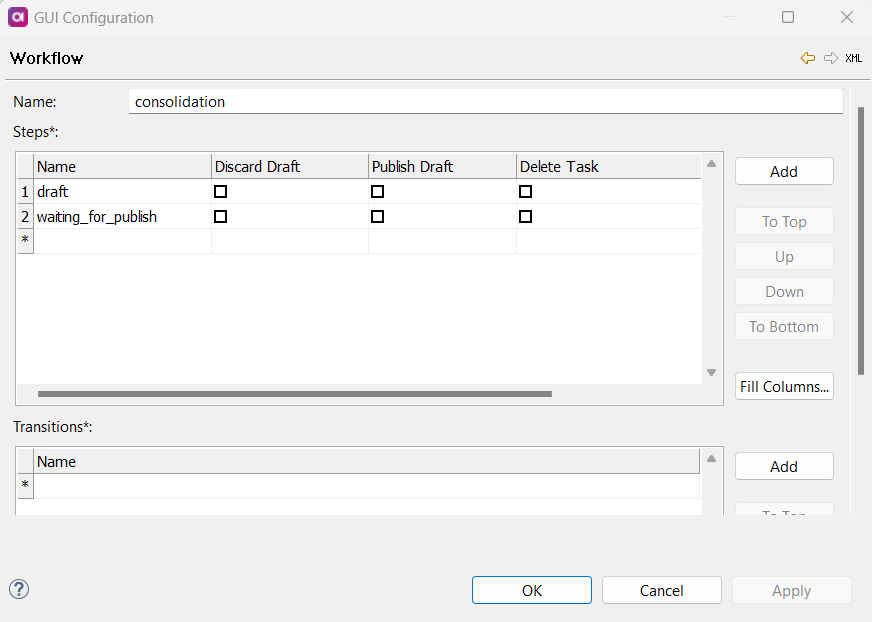The width and height of the screenshot is (872, 622).
Task: Click the workflow Name input field
Action: 485,102
